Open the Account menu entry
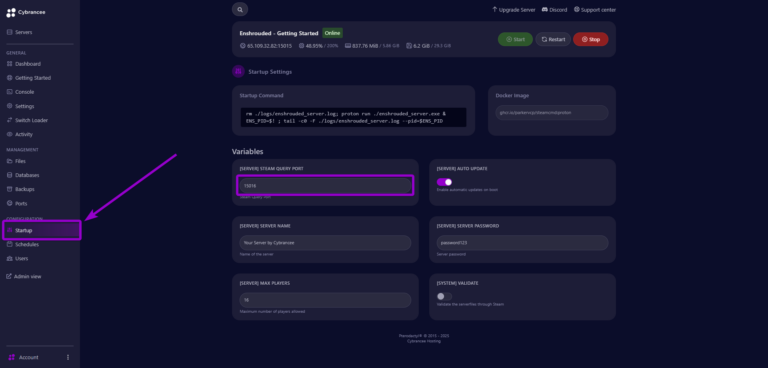 click(x=28, y=357)
